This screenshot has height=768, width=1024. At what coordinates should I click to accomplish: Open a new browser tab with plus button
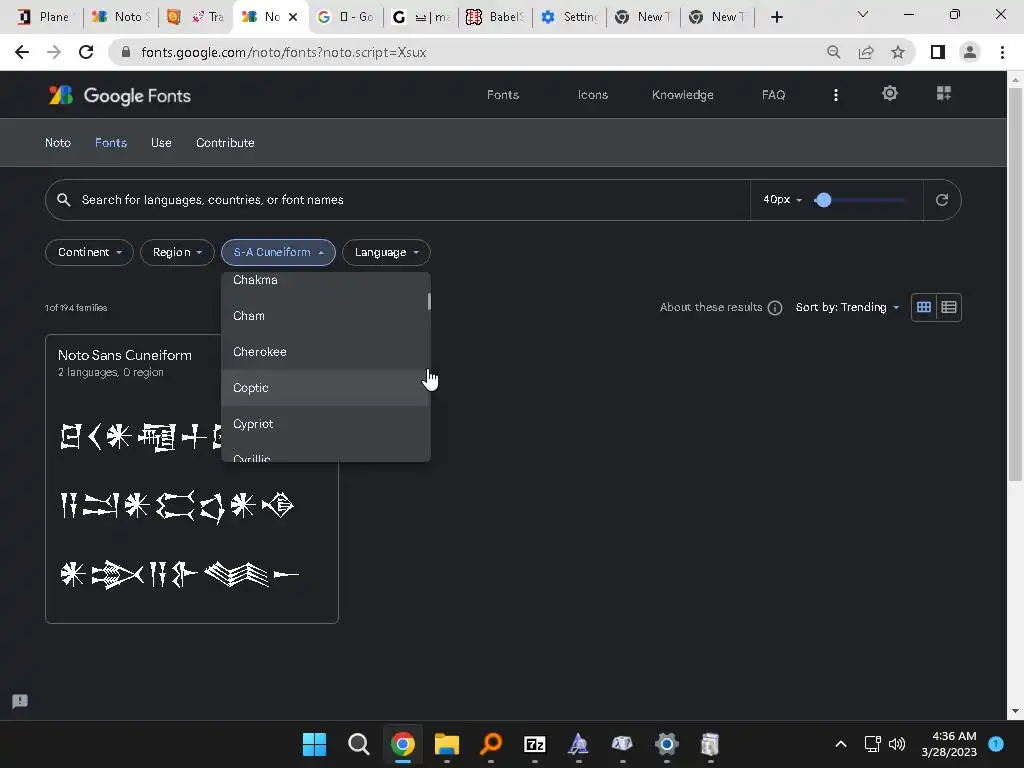(776, 17)
